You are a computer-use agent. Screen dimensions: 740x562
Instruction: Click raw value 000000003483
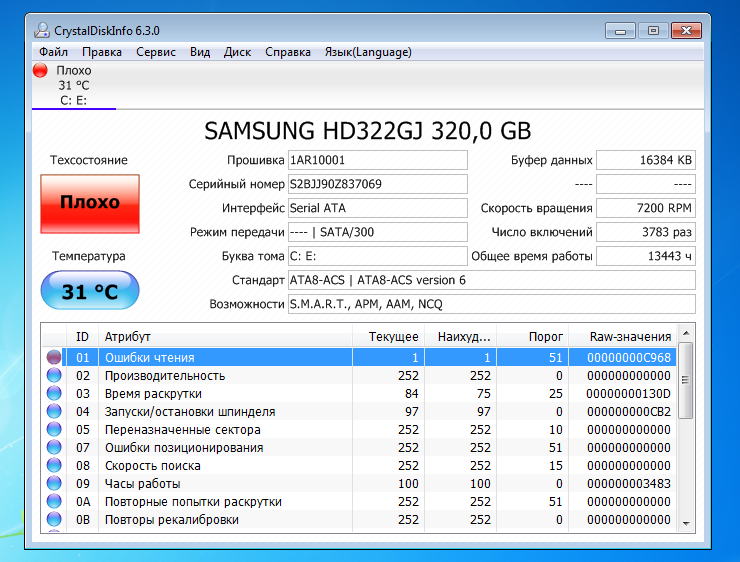pyautogui.click(x=629, y=483)
